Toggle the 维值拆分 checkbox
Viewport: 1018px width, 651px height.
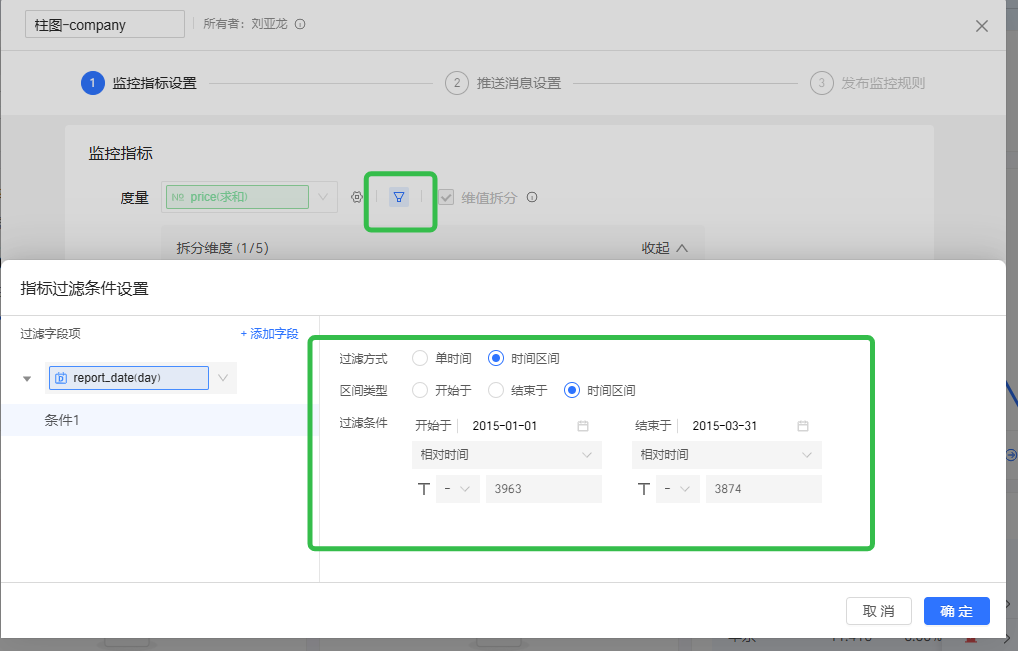click(x=446, y=197)
